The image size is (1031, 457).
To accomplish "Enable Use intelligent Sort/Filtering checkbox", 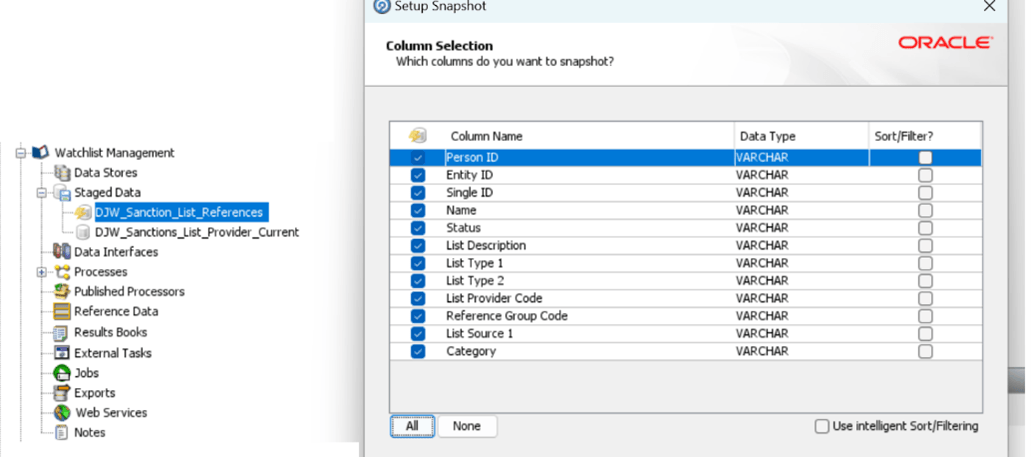I will 822,426.
